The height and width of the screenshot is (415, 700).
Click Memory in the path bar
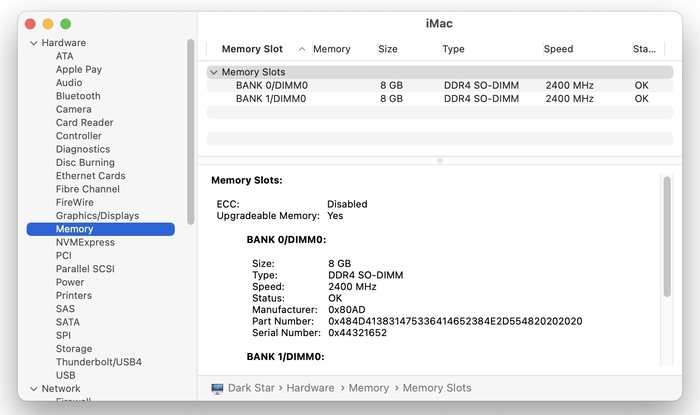[x=369, y=388]
